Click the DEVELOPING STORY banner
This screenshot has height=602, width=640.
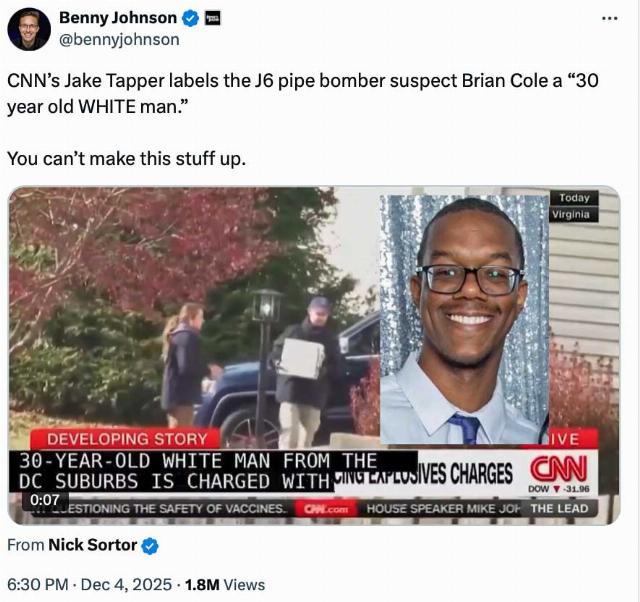coord(127,439)
